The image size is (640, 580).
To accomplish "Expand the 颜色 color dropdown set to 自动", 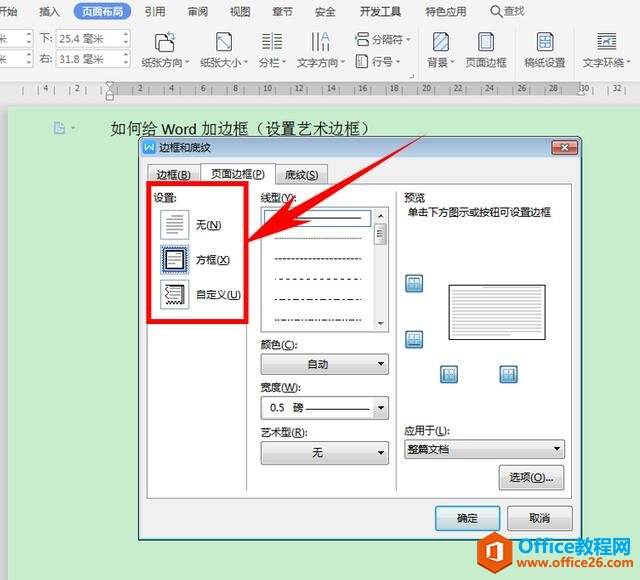I will point(324,364).
